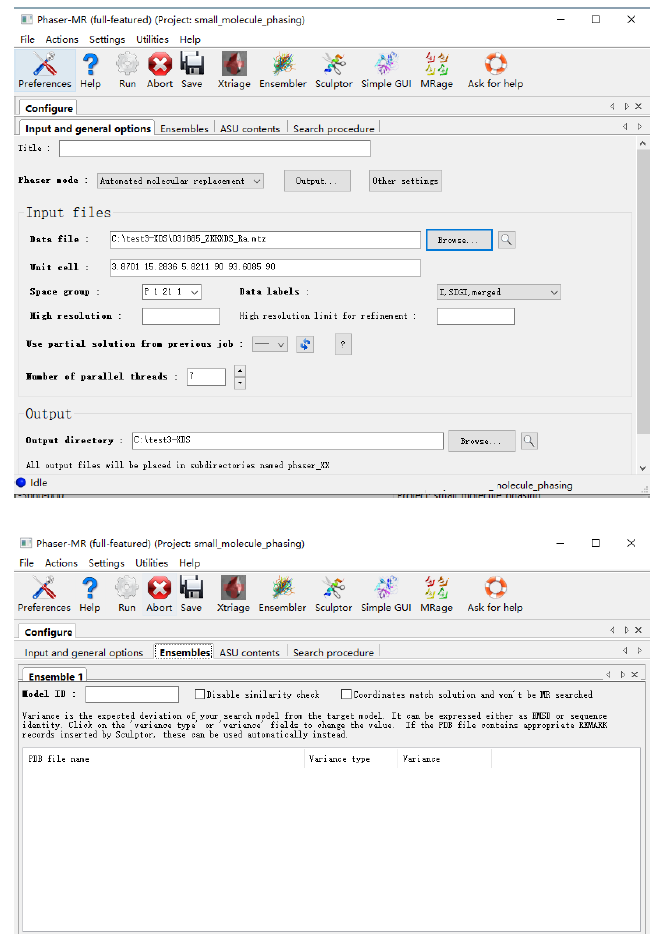Viewport: 653px width, 934px height.
Task: Open Utilities menu in the lower window
Action: [x=152, y=563]
